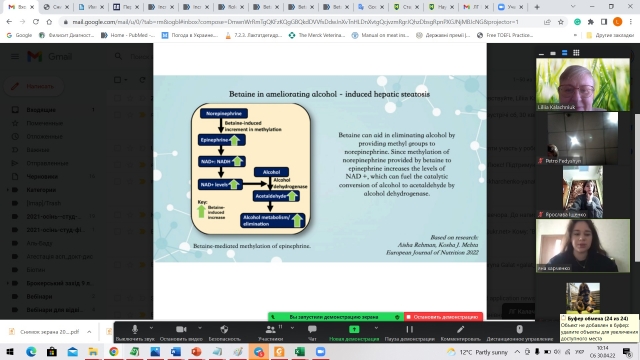
Task: Start a New Share
Action: (354, 333)
